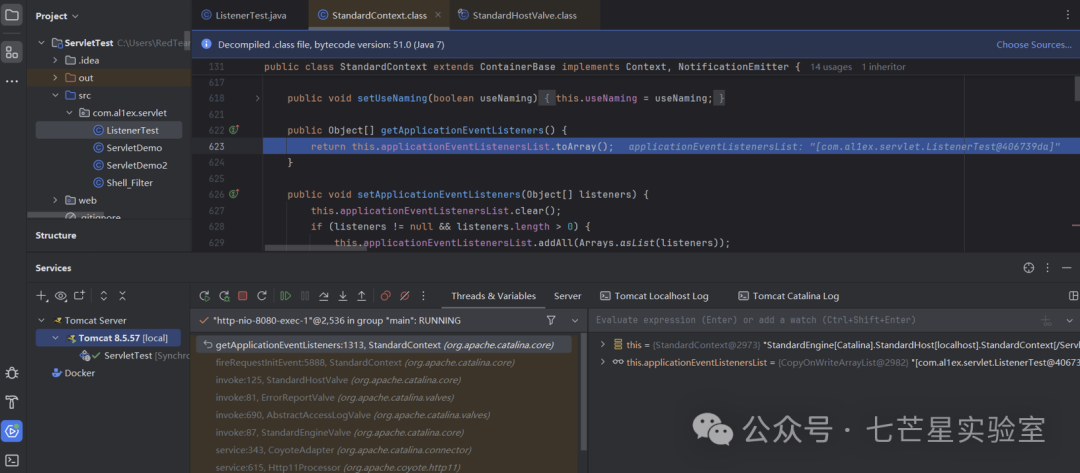1080x473 pixels.
Task: Click the Rerun in Debug mode icon
Action: (224, 296)
